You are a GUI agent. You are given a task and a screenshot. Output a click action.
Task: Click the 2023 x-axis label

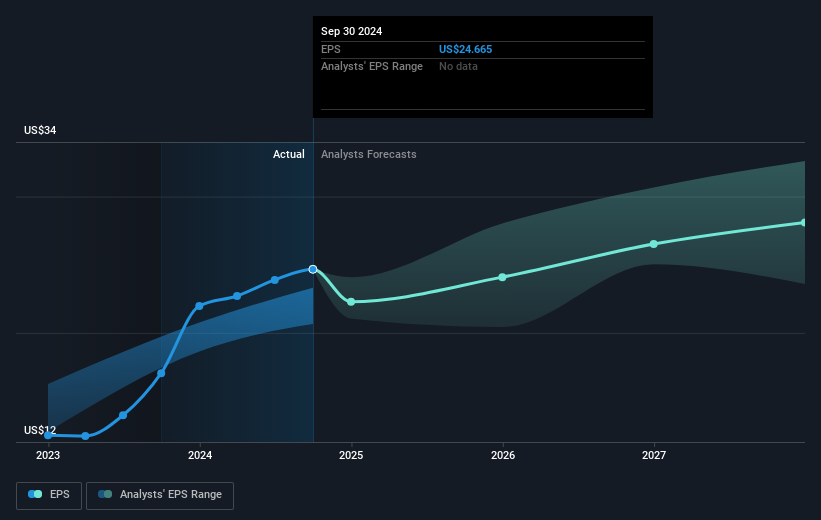point(48,455)
